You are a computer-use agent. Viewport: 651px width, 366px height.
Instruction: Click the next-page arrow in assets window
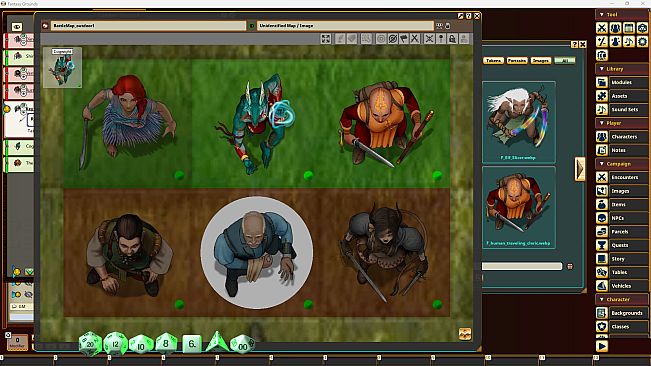(x=580, y=169)
